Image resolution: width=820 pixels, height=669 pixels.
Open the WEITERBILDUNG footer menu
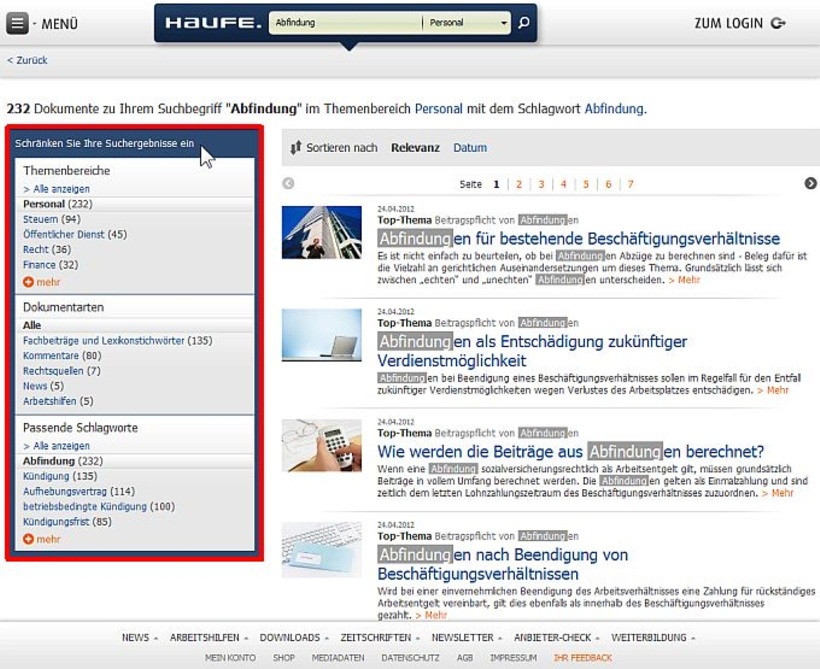coord(652,637)
